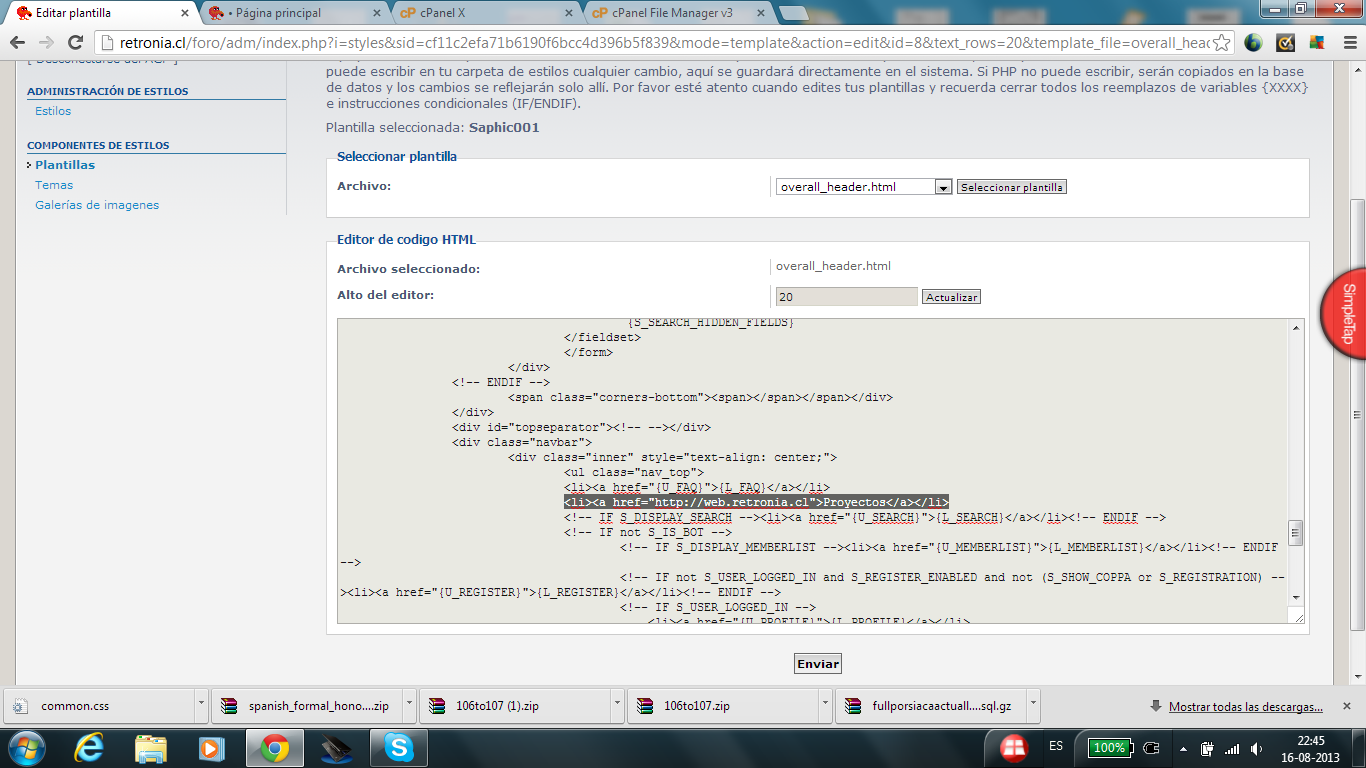The height and width of the screenshot is (768, 1366).
Task: Expand the overall_header.html file dropdown
Action: (942, 187)
